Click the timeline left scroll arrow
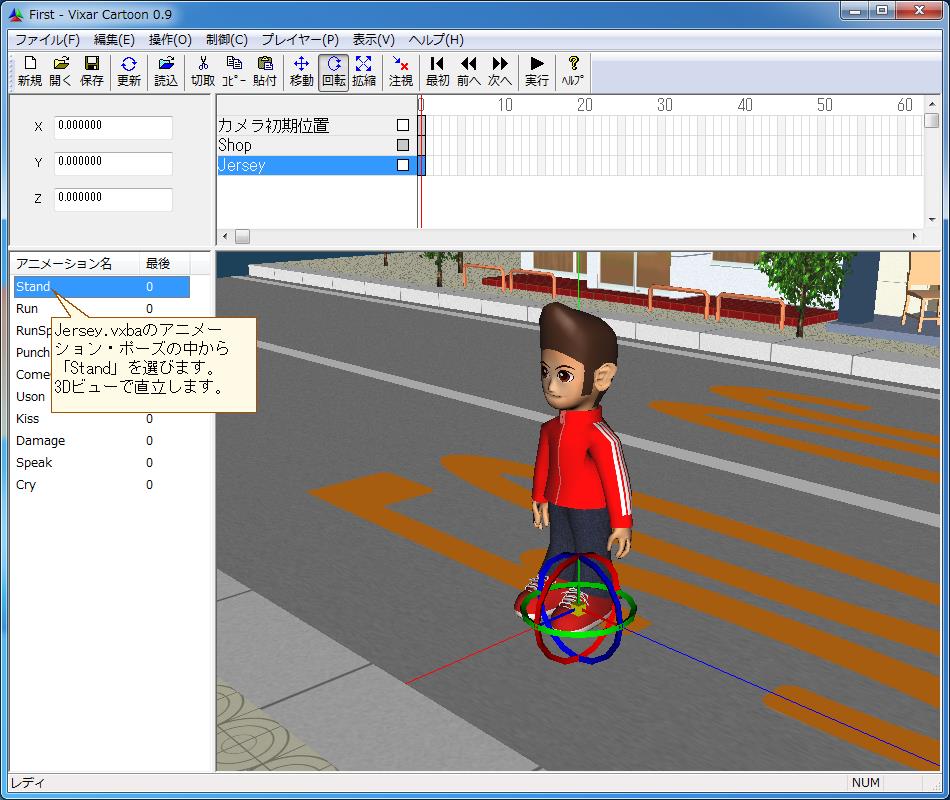 point(225,237)
